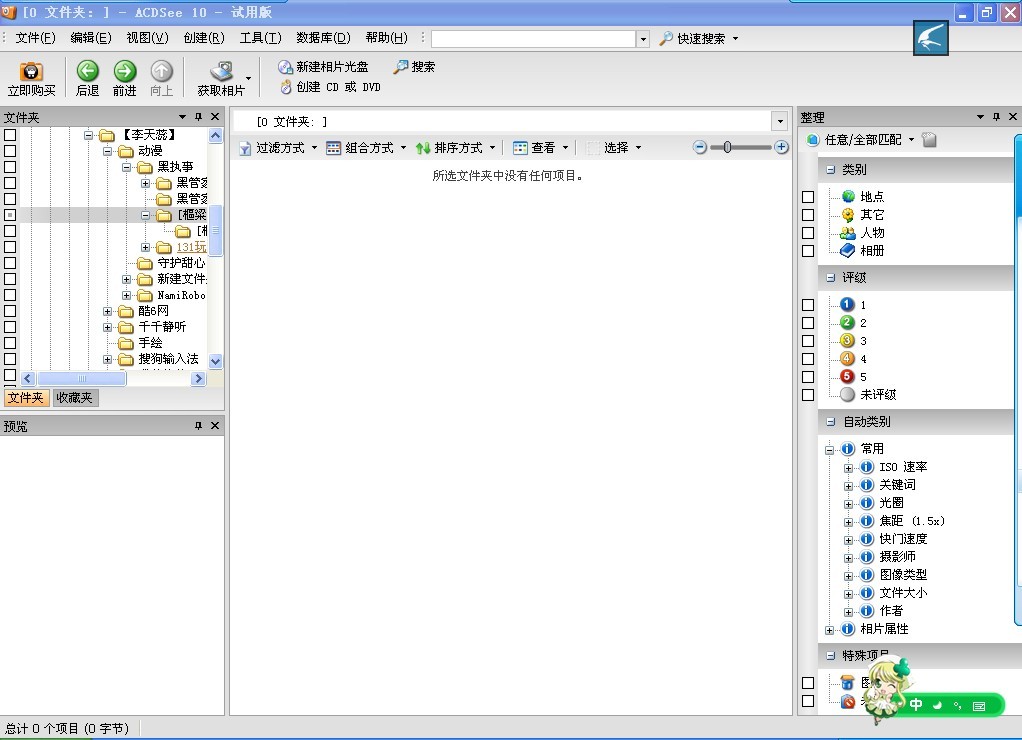Expand the 相片属性 node
The height and width of the screenshot is (740, 1022).
[x=829, y=630]
